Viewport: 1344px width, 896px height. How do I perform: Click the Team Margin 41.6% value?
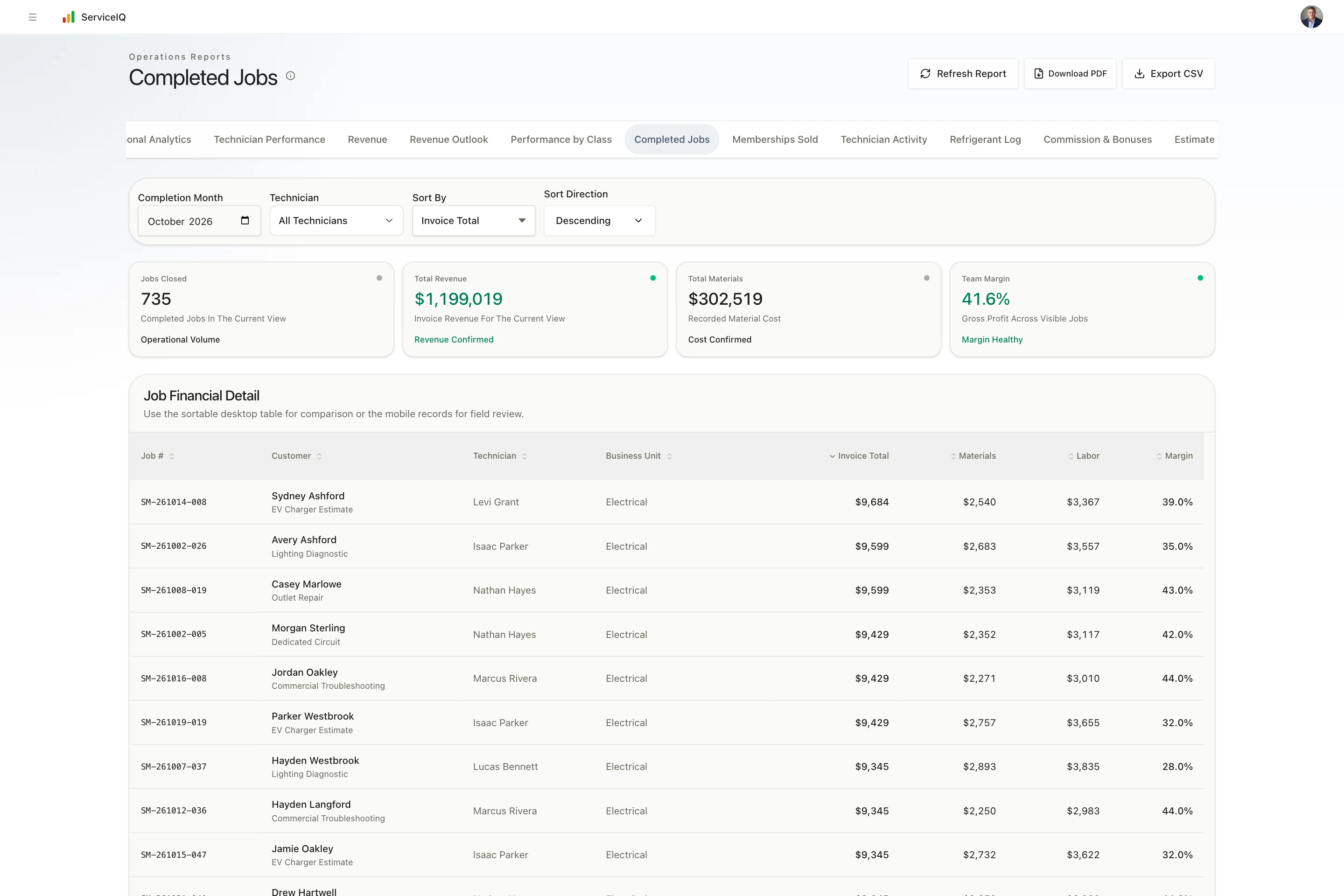(986, 299)
